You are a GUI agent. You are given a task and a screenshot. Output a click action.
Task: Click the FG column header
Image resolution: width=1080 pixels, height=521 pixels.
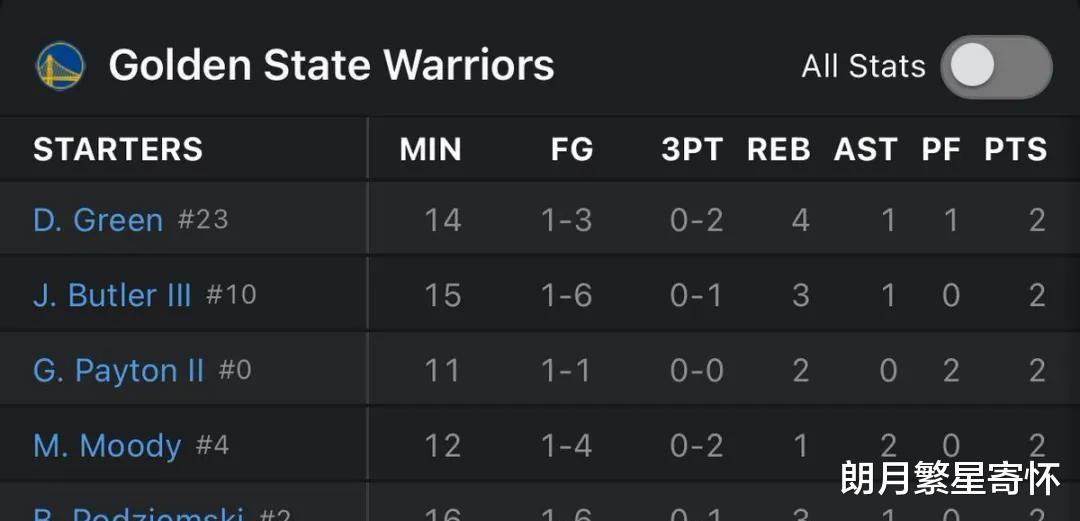point(572,150)
